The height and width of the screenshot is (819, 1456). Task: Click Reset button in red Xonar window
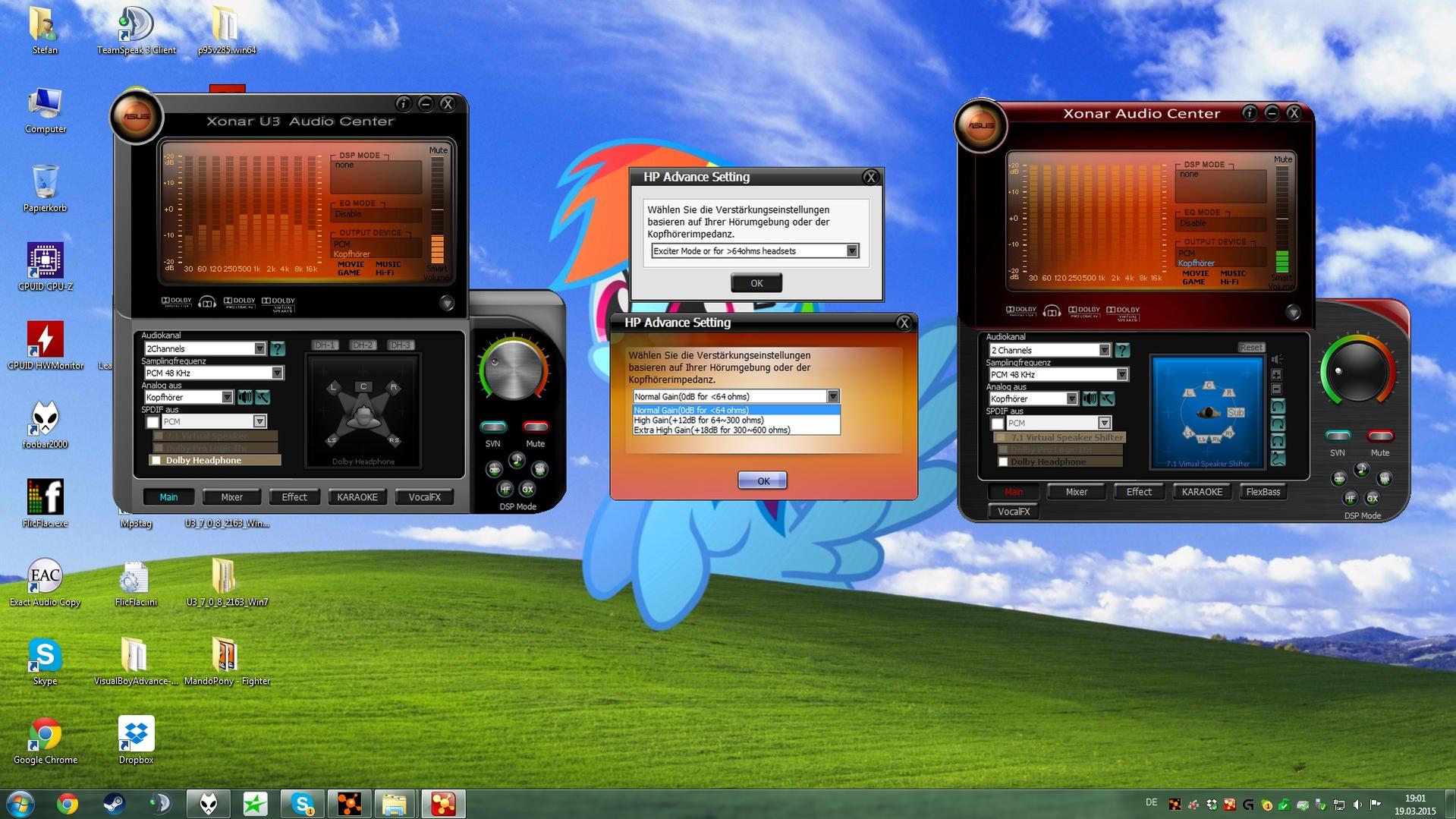point(1251,347)
